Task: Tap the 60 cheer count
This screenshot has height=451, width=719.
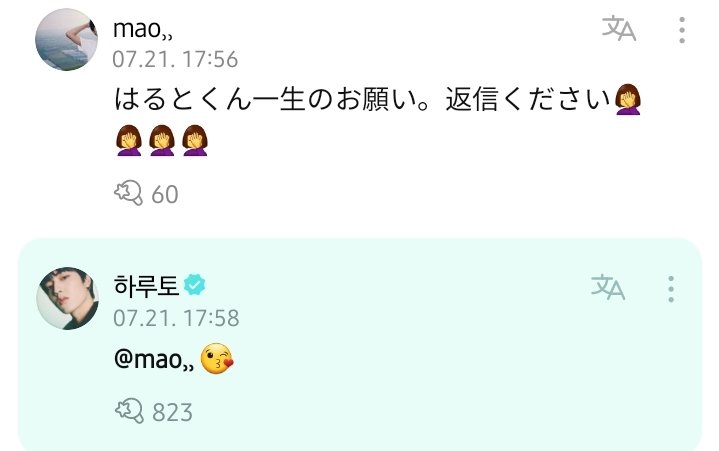Action: pyautogui.click(x=165, y=194)
